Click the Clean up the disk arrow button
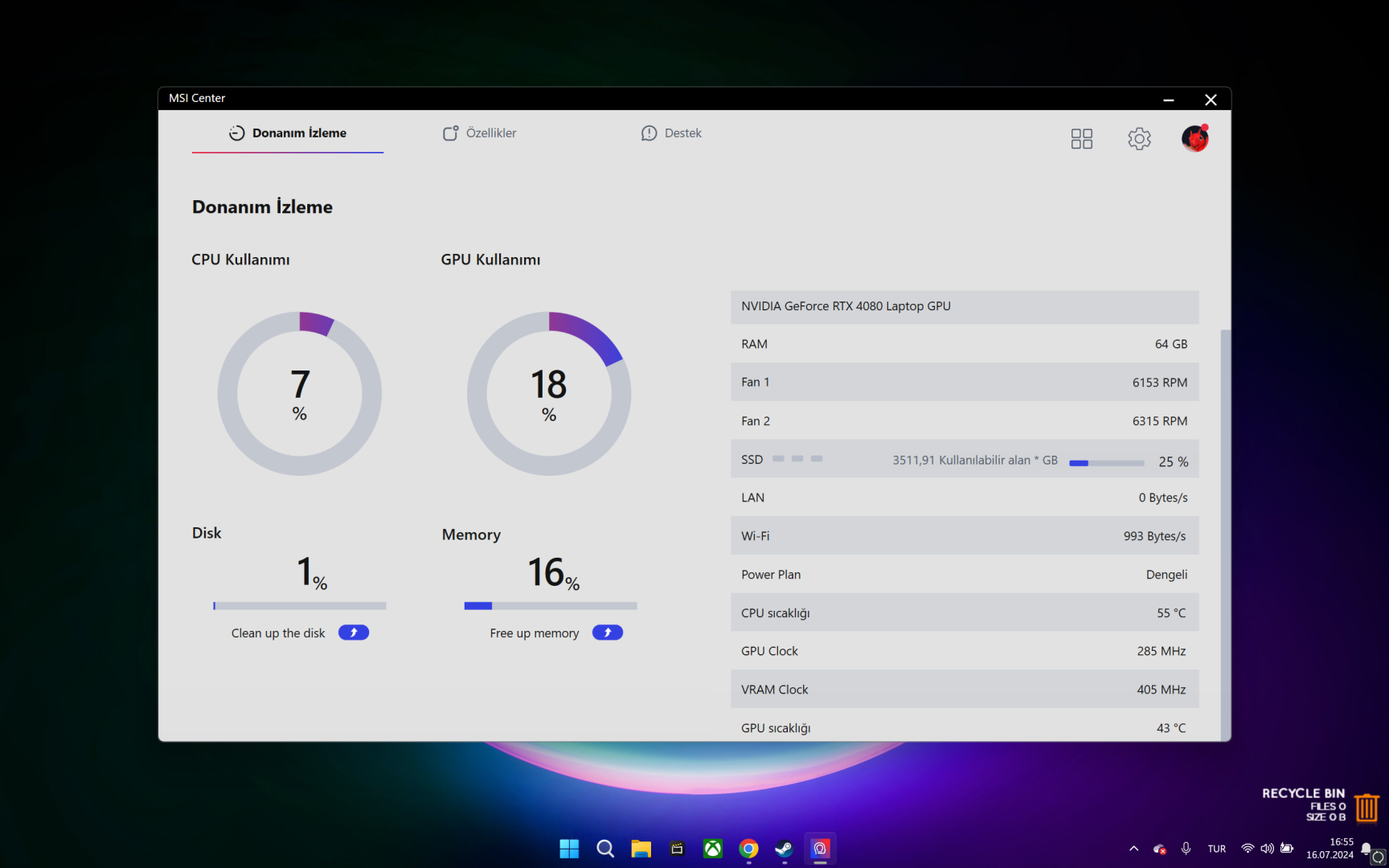This screenshot has height=868, width=1389. 354,633
